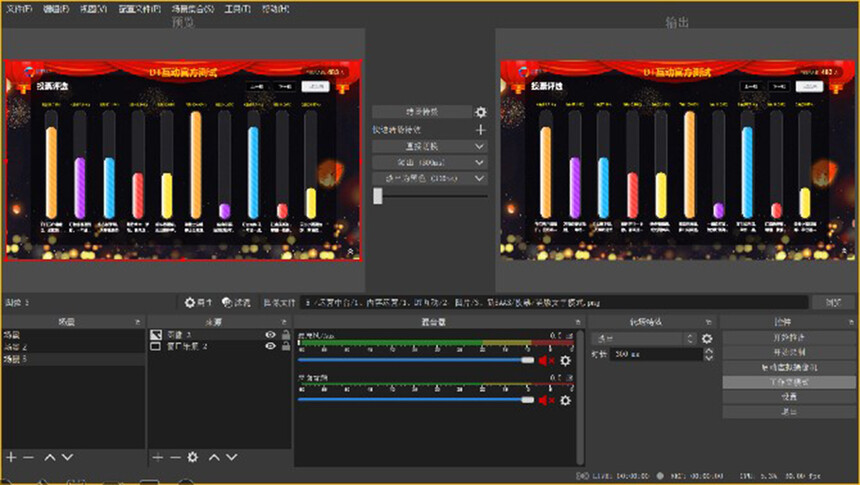Pop out the Controls dock
Image resolution: width=860 pixels, height=485 pixels.
pyautogui.click(x=851, y=322)
